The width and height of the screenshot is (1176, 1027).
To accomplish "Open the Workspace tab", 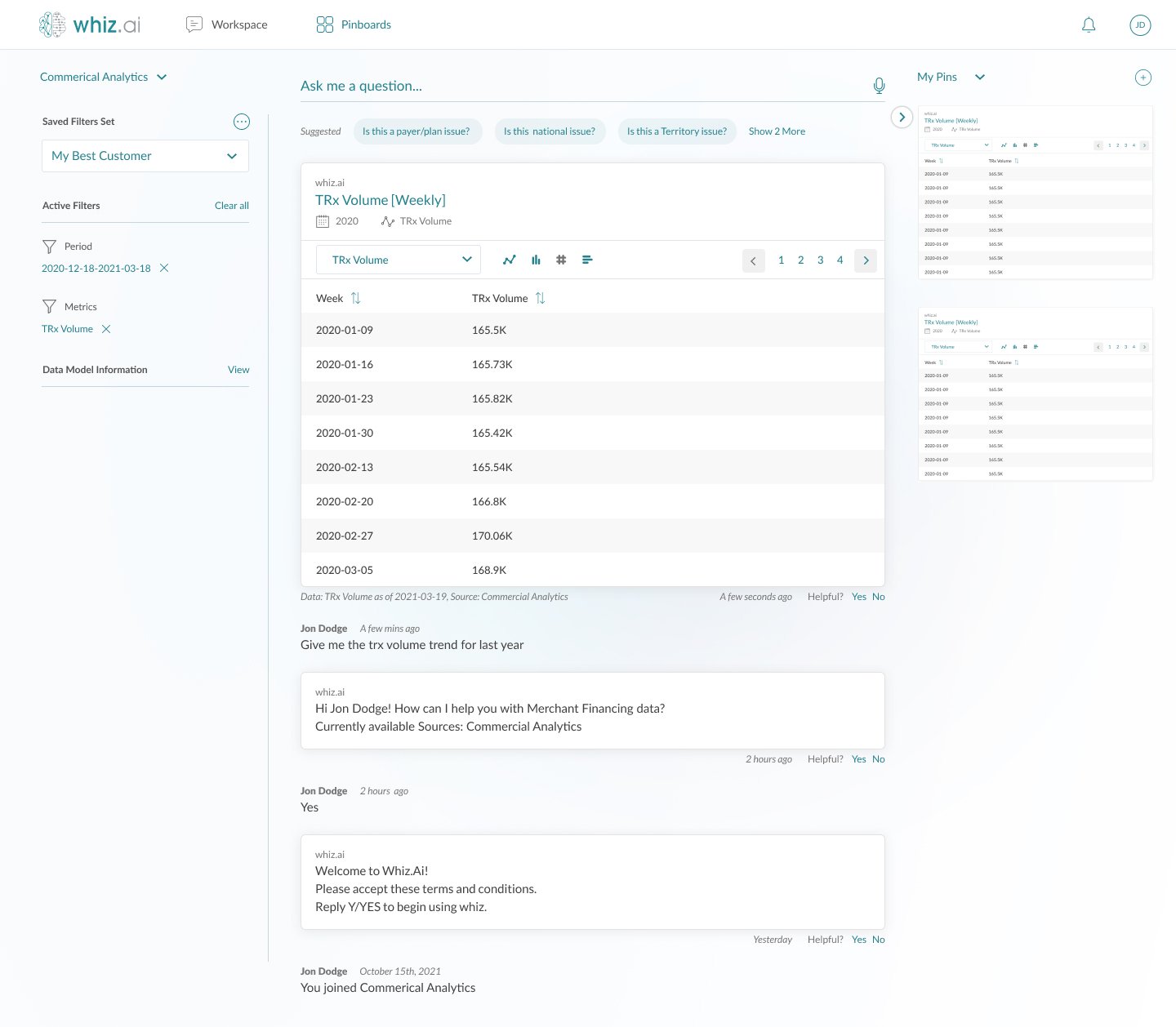I will pyautogui.click(x=227, y=24).
